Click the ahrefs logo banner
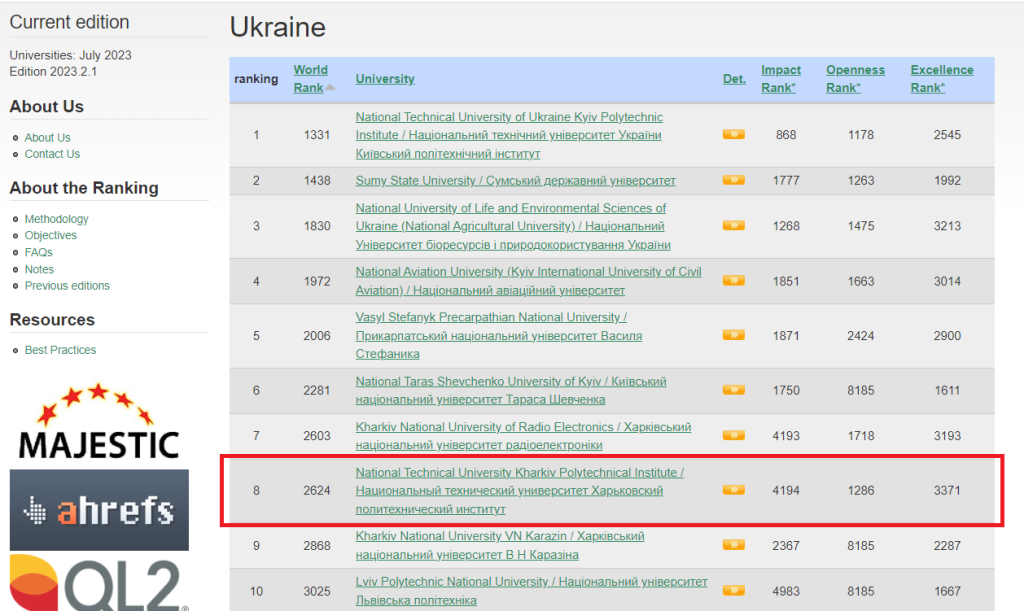Image resolution: width=1024 pixels, height=611 pixels. tap(99, 510)
